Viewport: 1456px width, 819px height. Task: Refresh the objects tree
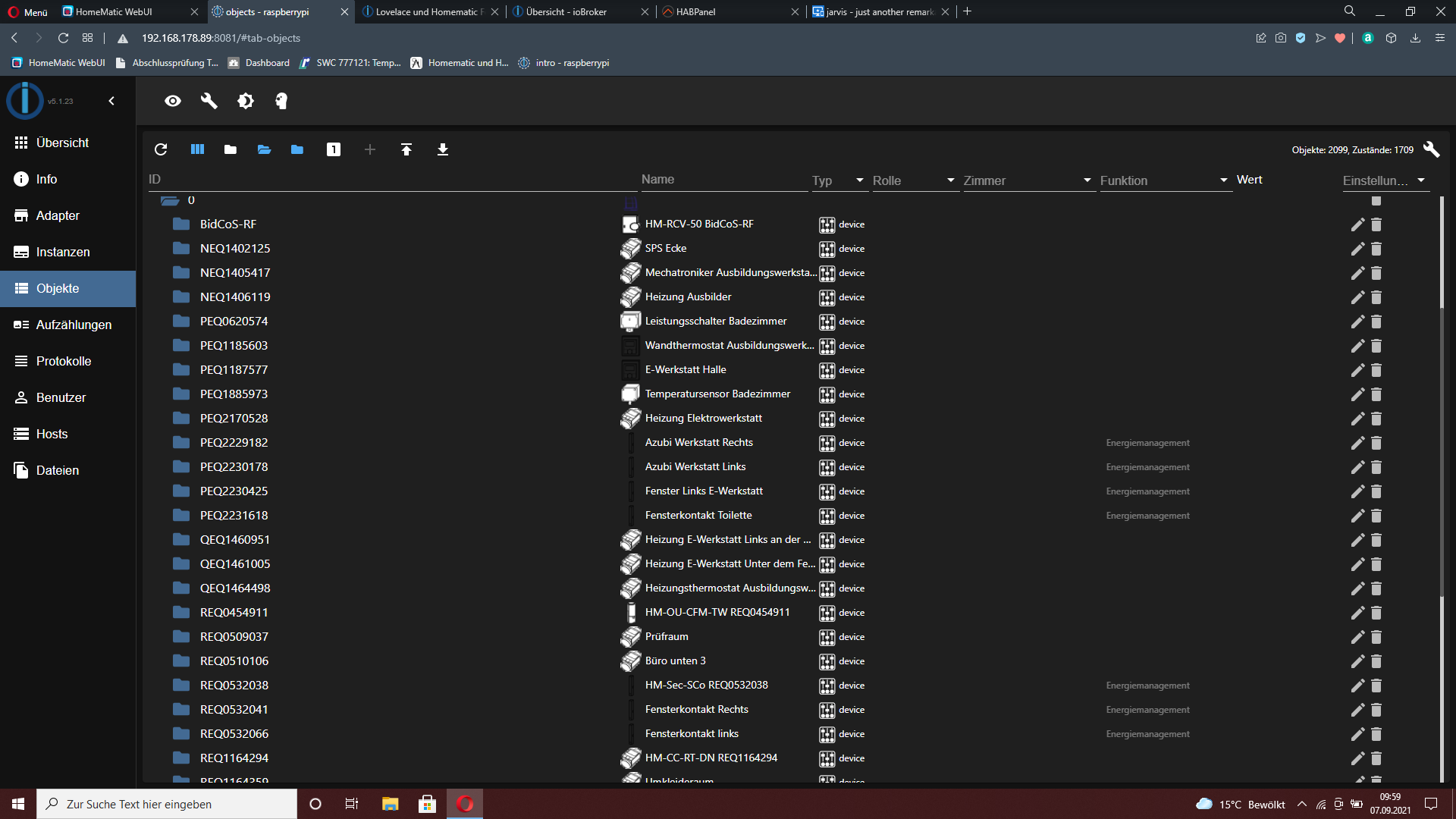click(161, 149)
